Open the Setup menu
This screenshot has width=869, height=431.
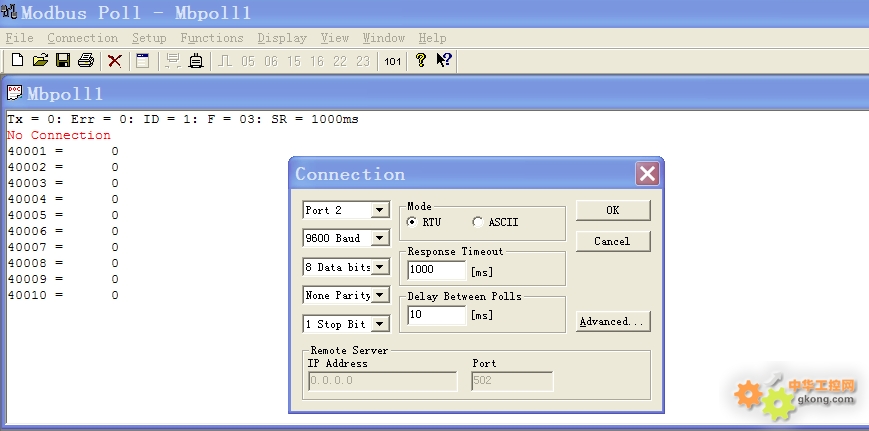click(149, 38)
